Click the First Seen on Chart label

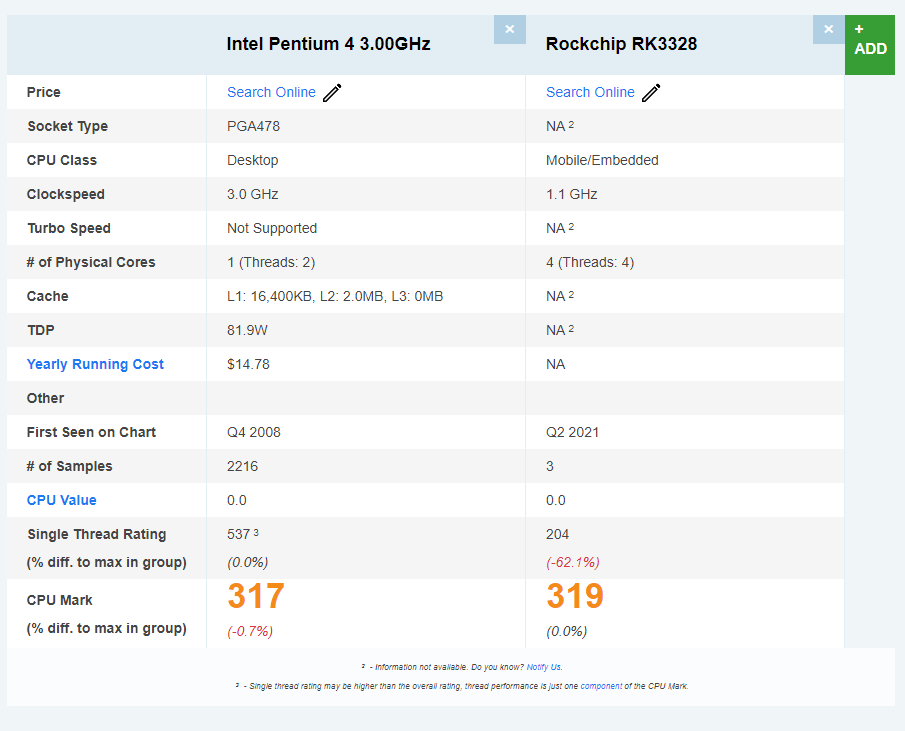(91, 432)
